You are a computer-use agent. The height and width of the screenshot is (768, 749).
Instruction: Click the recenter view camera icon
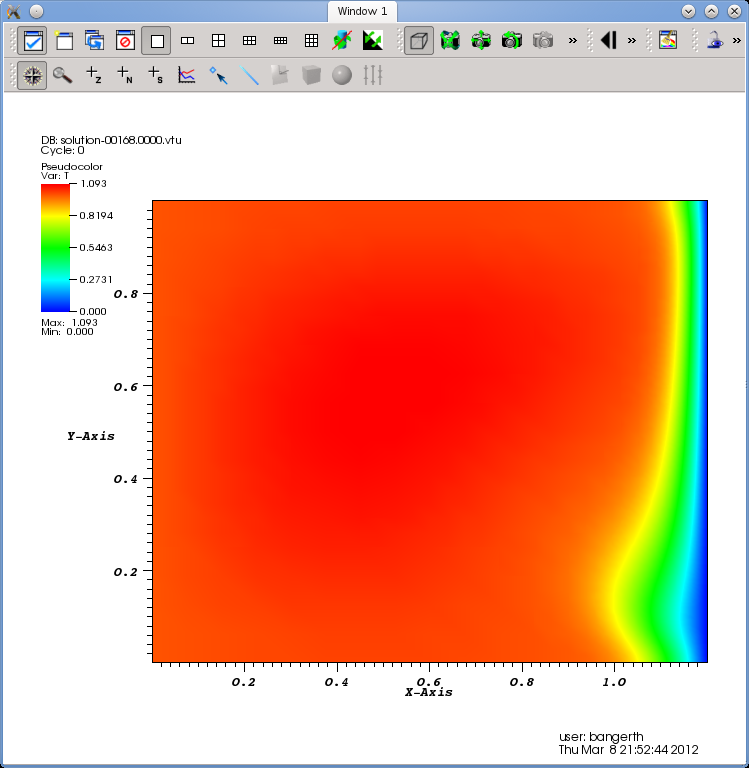pos(481,41)
